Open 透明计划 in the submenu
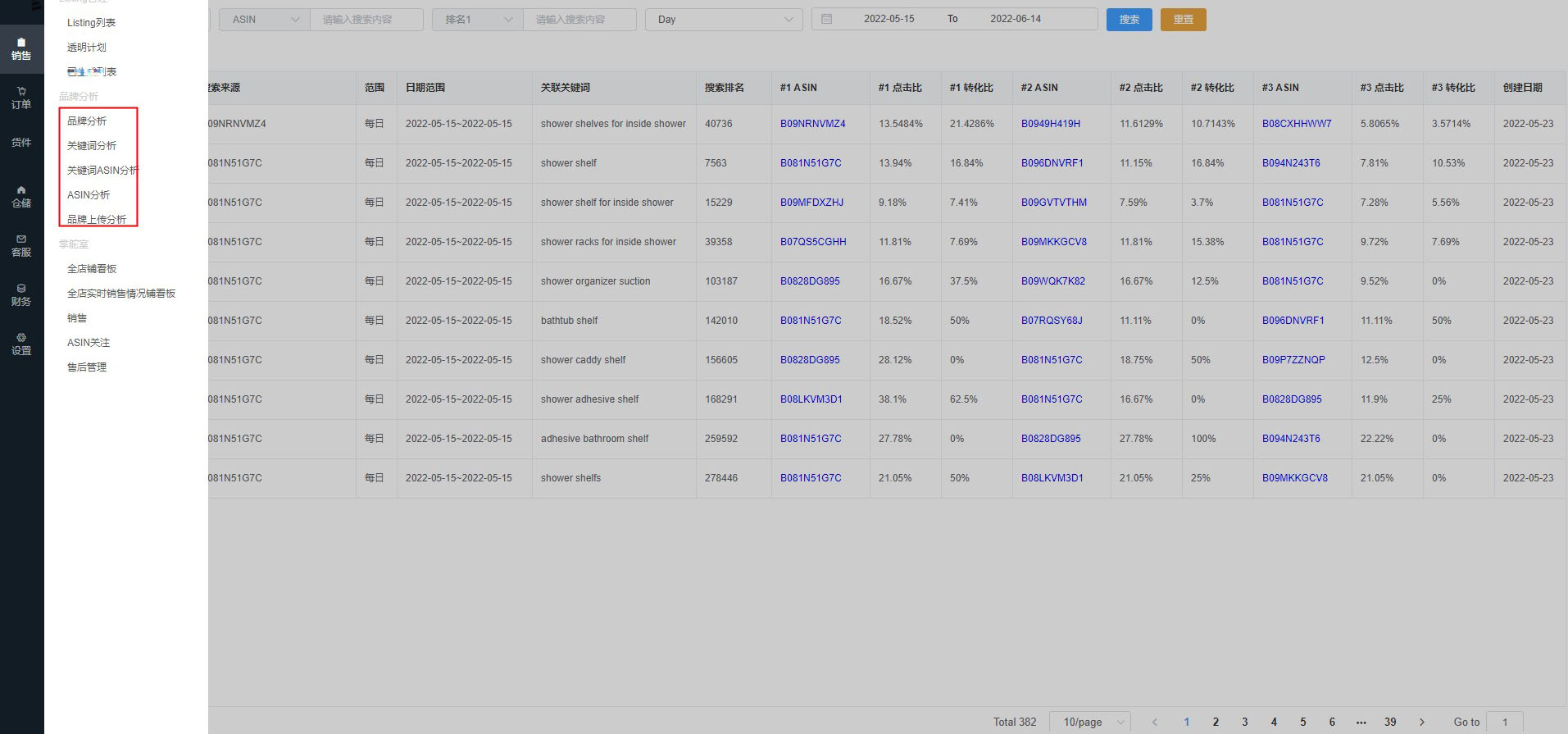Viewport: 1568px width, 734px height. [x=87, y=48]
